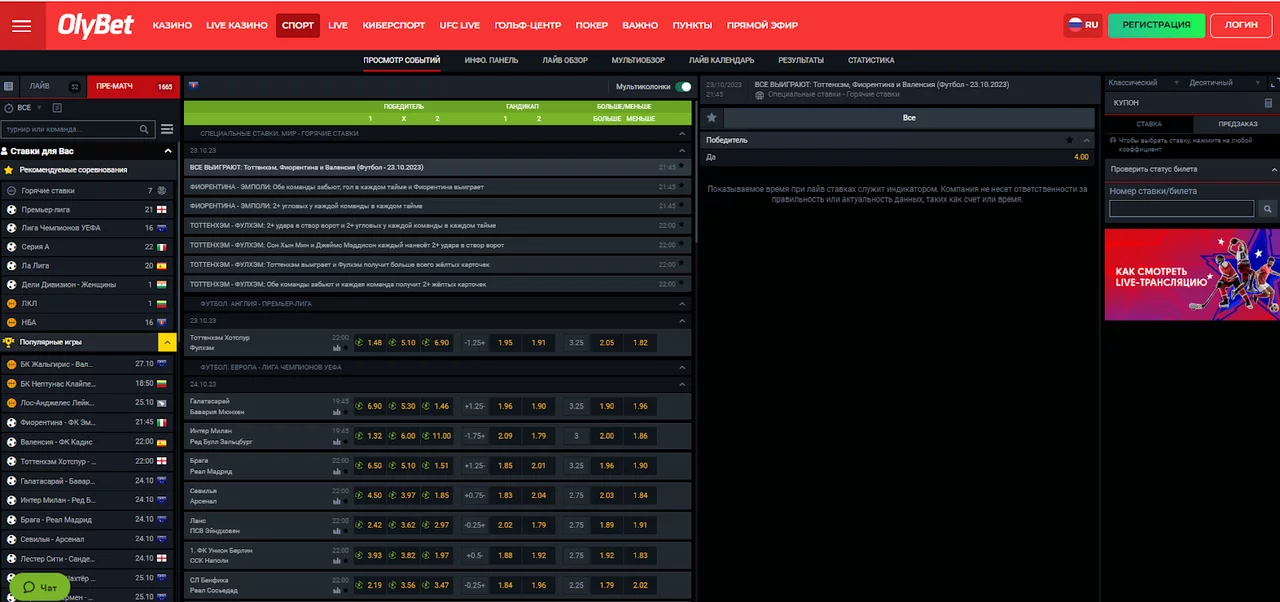The width and height of the screenshot is (1280, 602).
Task: Collapse the Победитель market chevron
Action: point(1087,140)
